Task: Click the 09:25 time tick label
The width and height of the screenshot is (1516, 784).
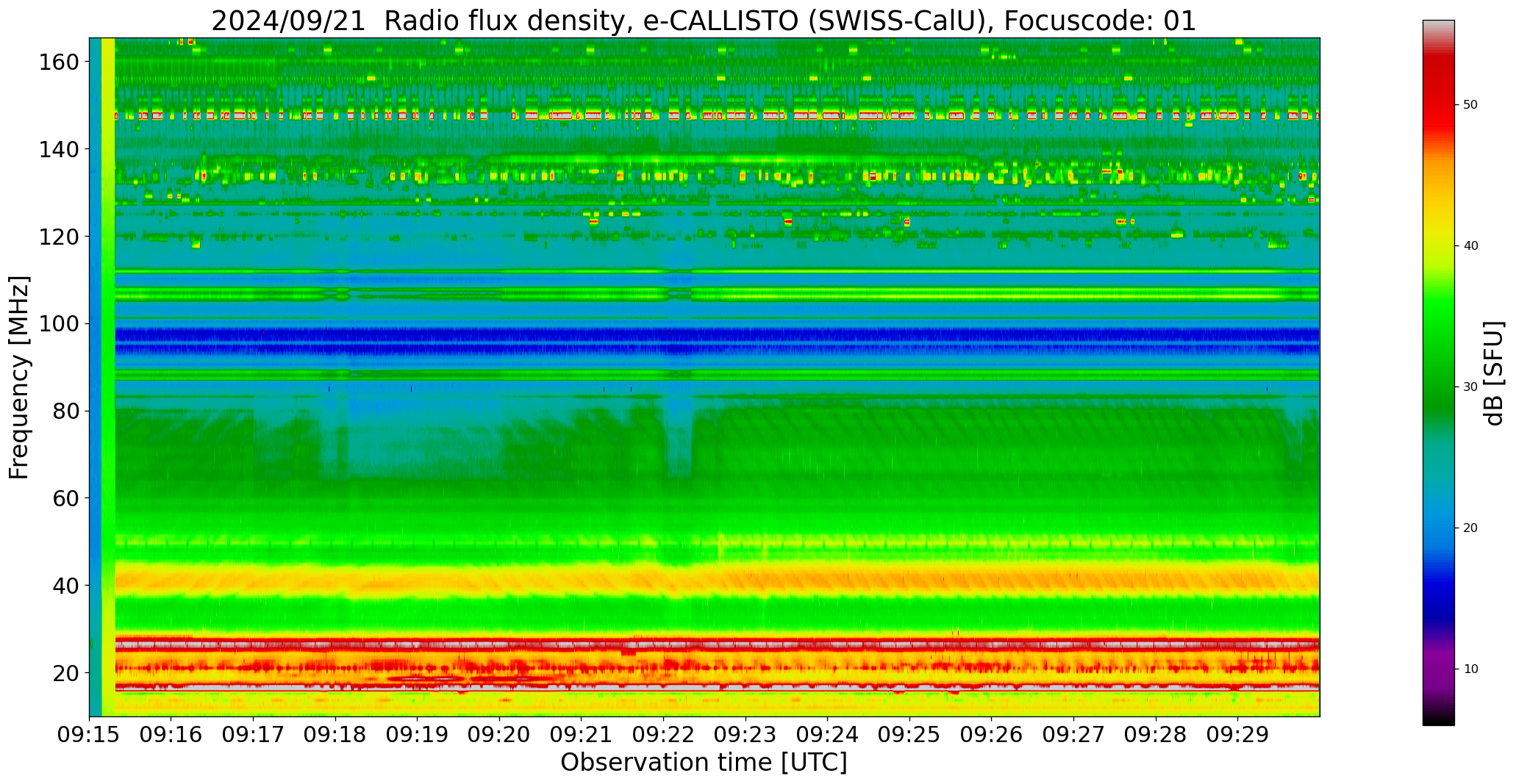Action: [x=909, y=736]
